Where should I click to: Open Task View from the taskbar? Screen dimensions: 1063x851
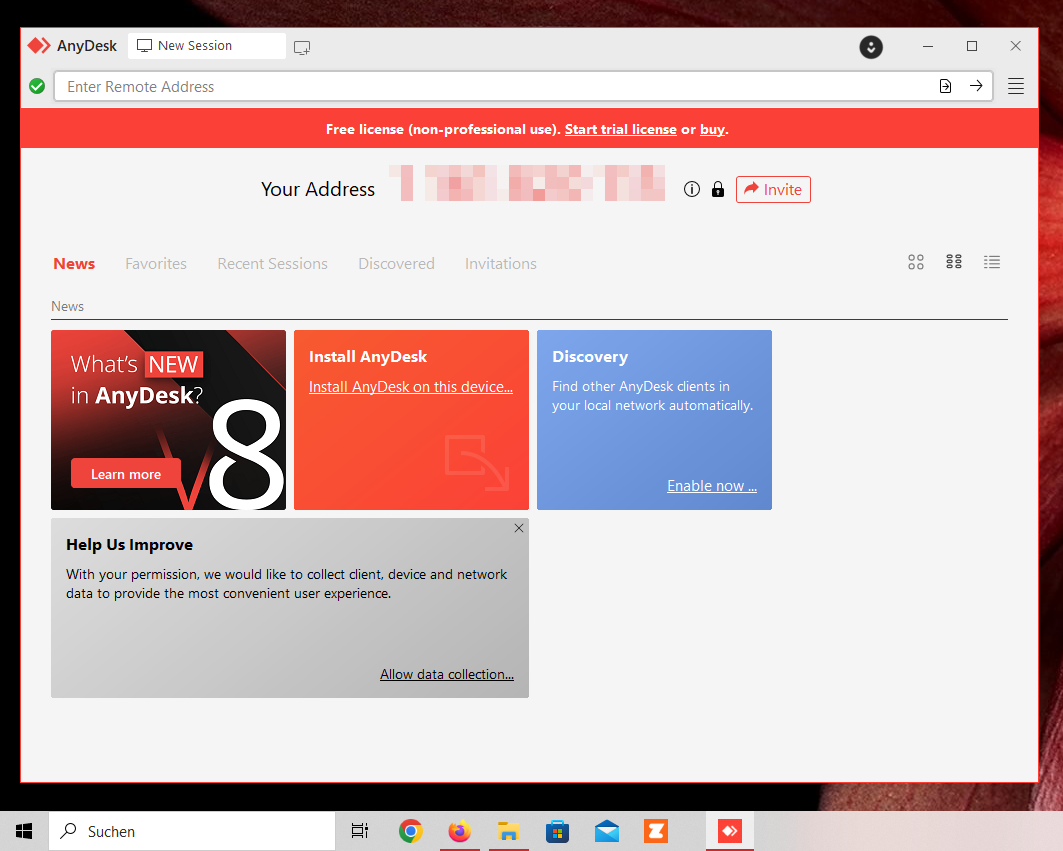tap(359, 831)
